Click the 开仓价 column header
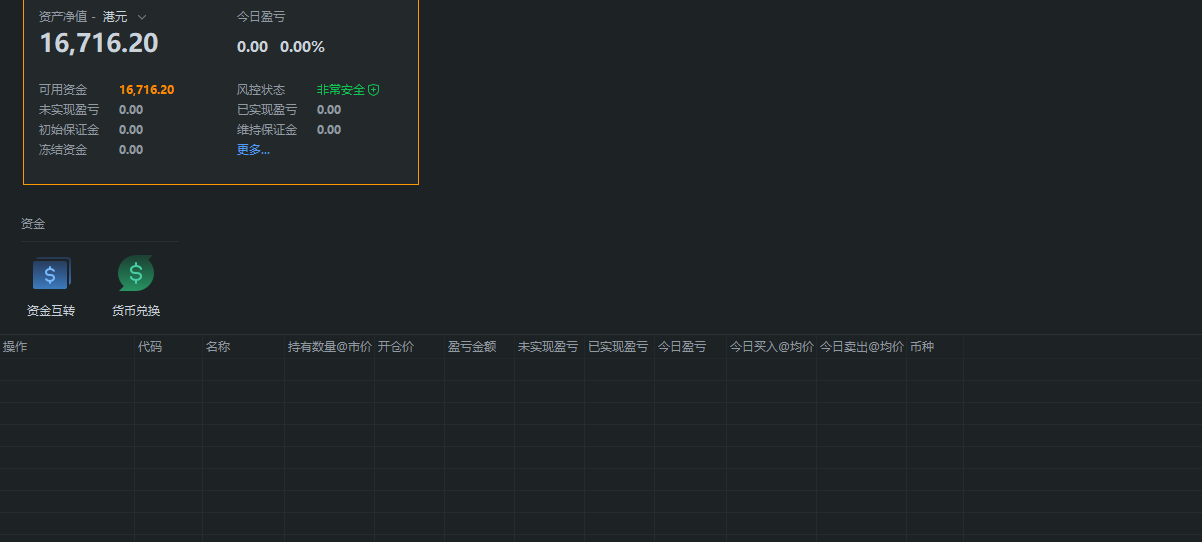This screenshot has width=1202, height=542. [x=396, y=347]
